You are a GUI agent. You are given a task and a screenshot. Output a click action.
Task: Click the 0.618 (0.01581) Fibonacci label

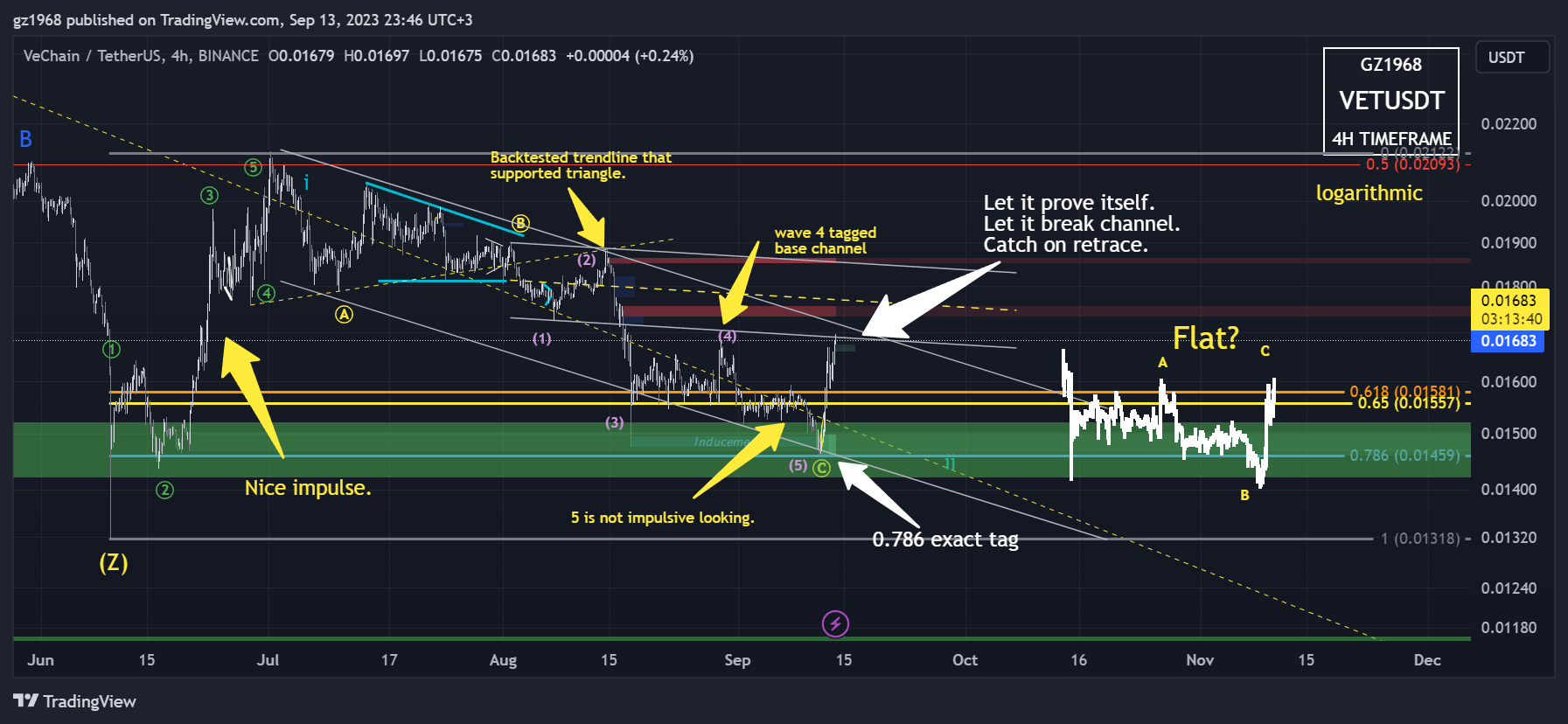(x=1404, y=392)
